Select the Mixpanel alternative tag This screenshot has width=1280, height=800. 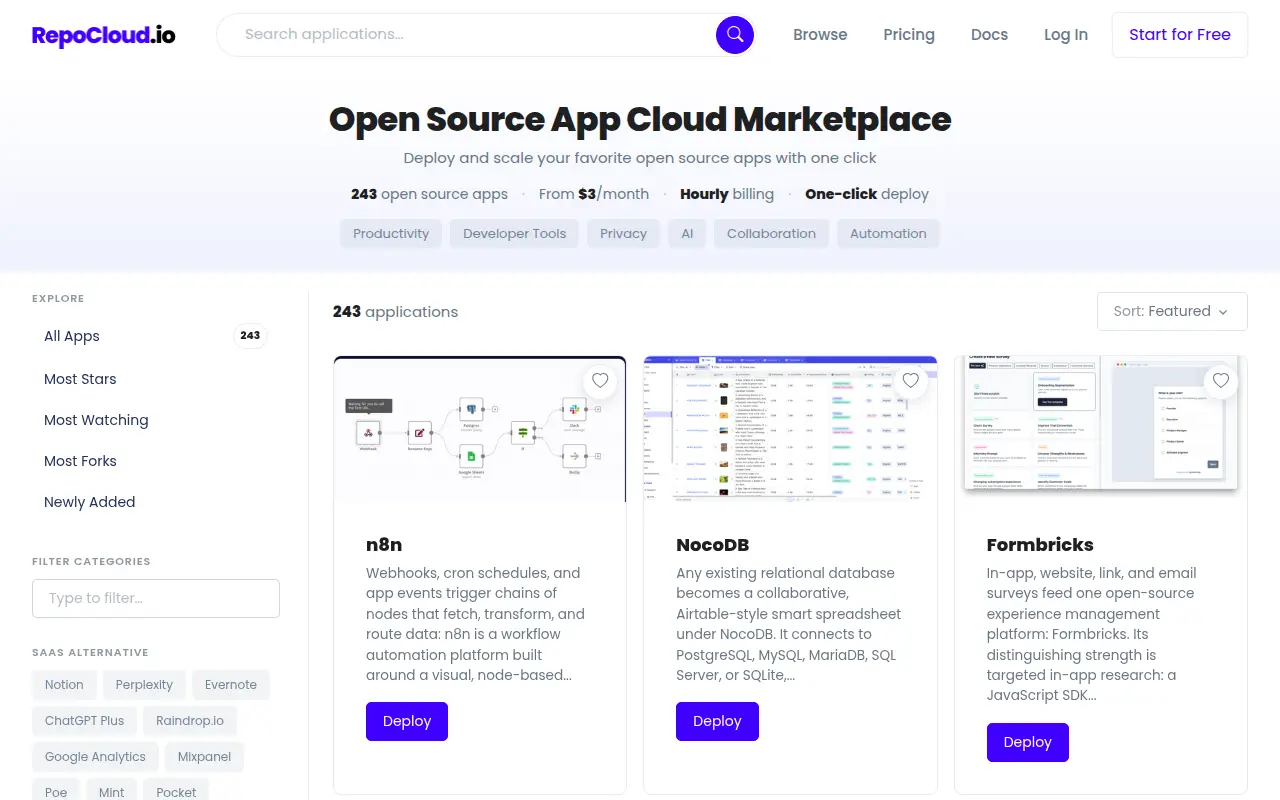pyautogui.click(x=204, y=757)
